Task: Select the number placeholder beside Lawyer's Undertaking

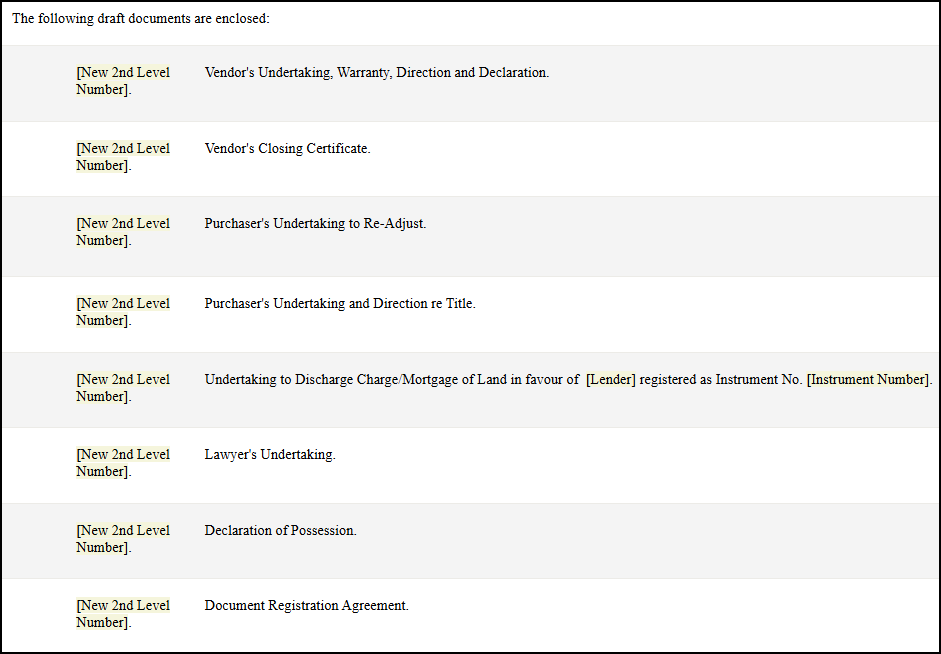Action: pos(123,463)
